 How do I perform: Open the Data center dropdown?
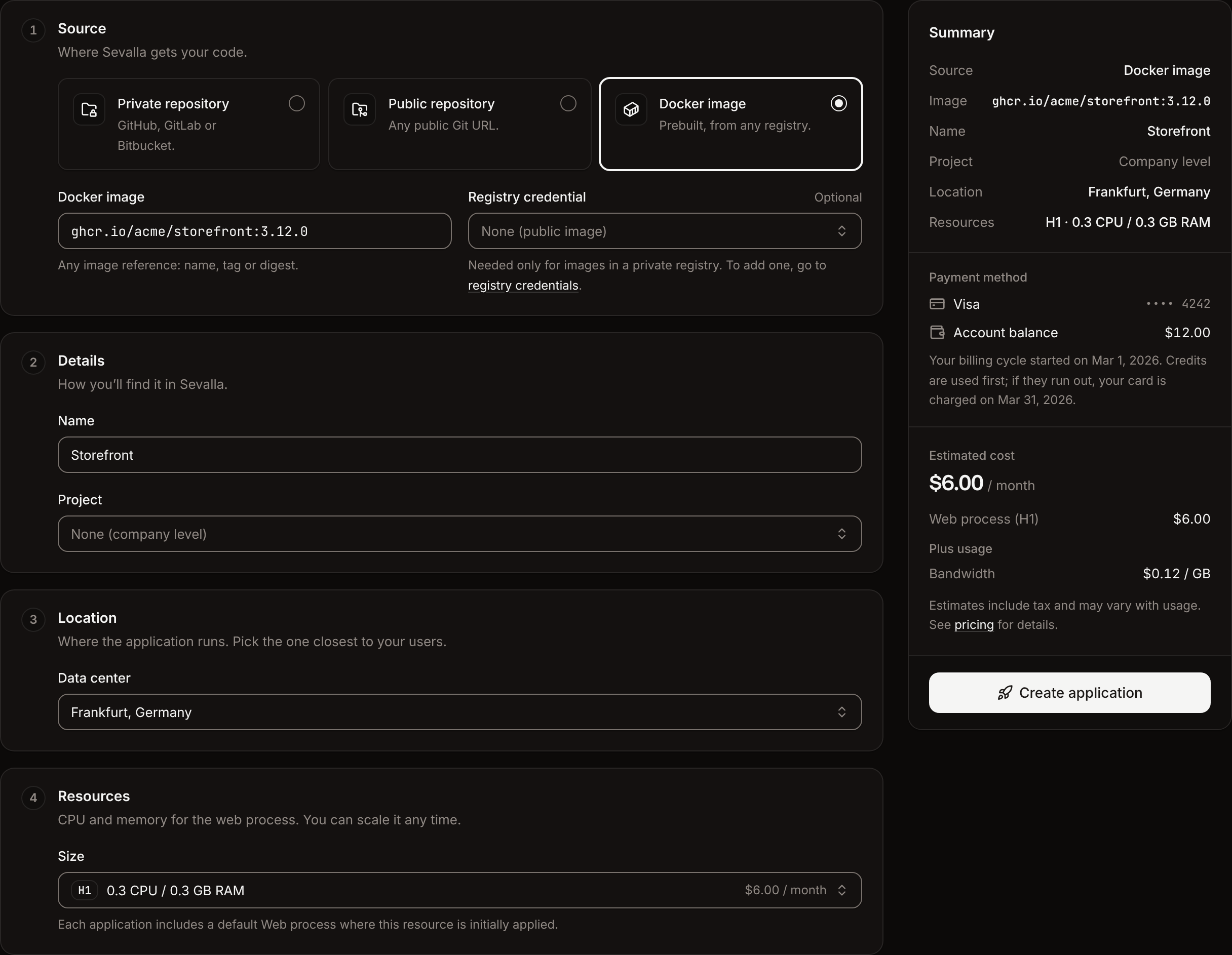point(460,712)
